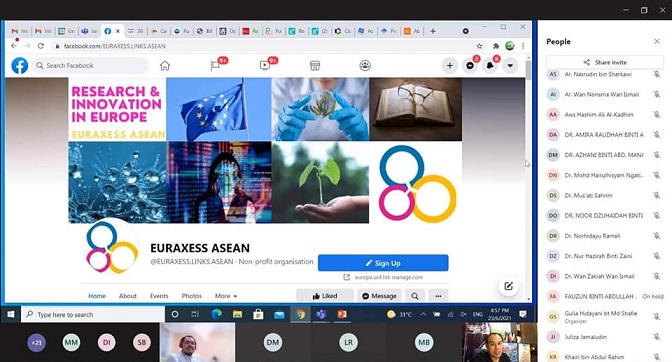Toggle mute icon for Ar. Nasrudin bin Sharkawi
Screen dimensions: 672x362
pos(657,74)
